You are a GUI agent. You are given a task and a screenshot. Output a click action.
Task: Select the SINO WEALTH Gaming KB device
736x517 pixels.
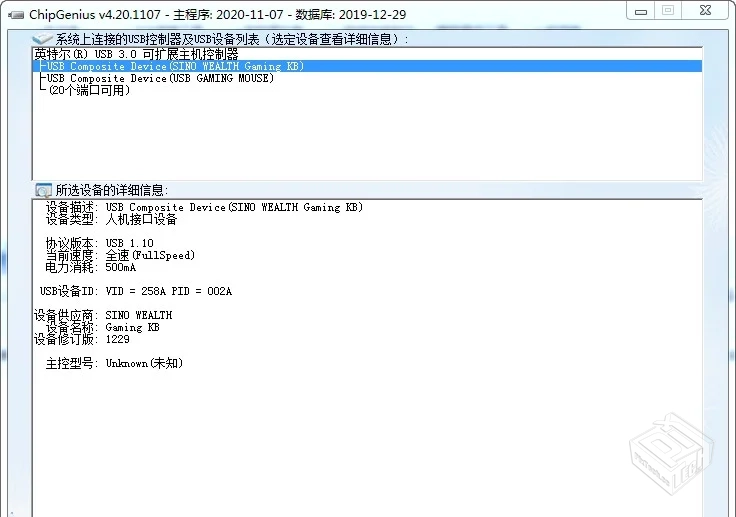175,66
